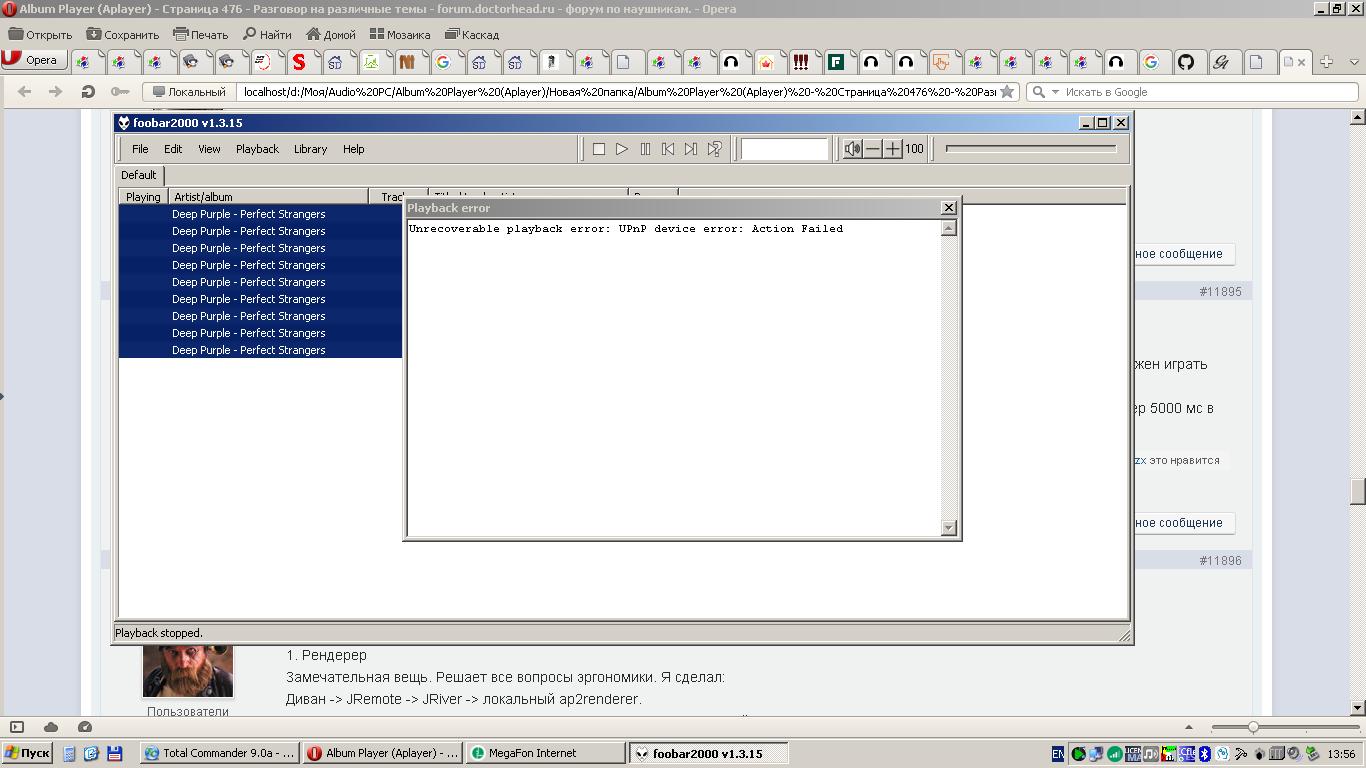The image size is (1366, 768).
Task: Click the bookmark star in address bar
Action: 1007,92
